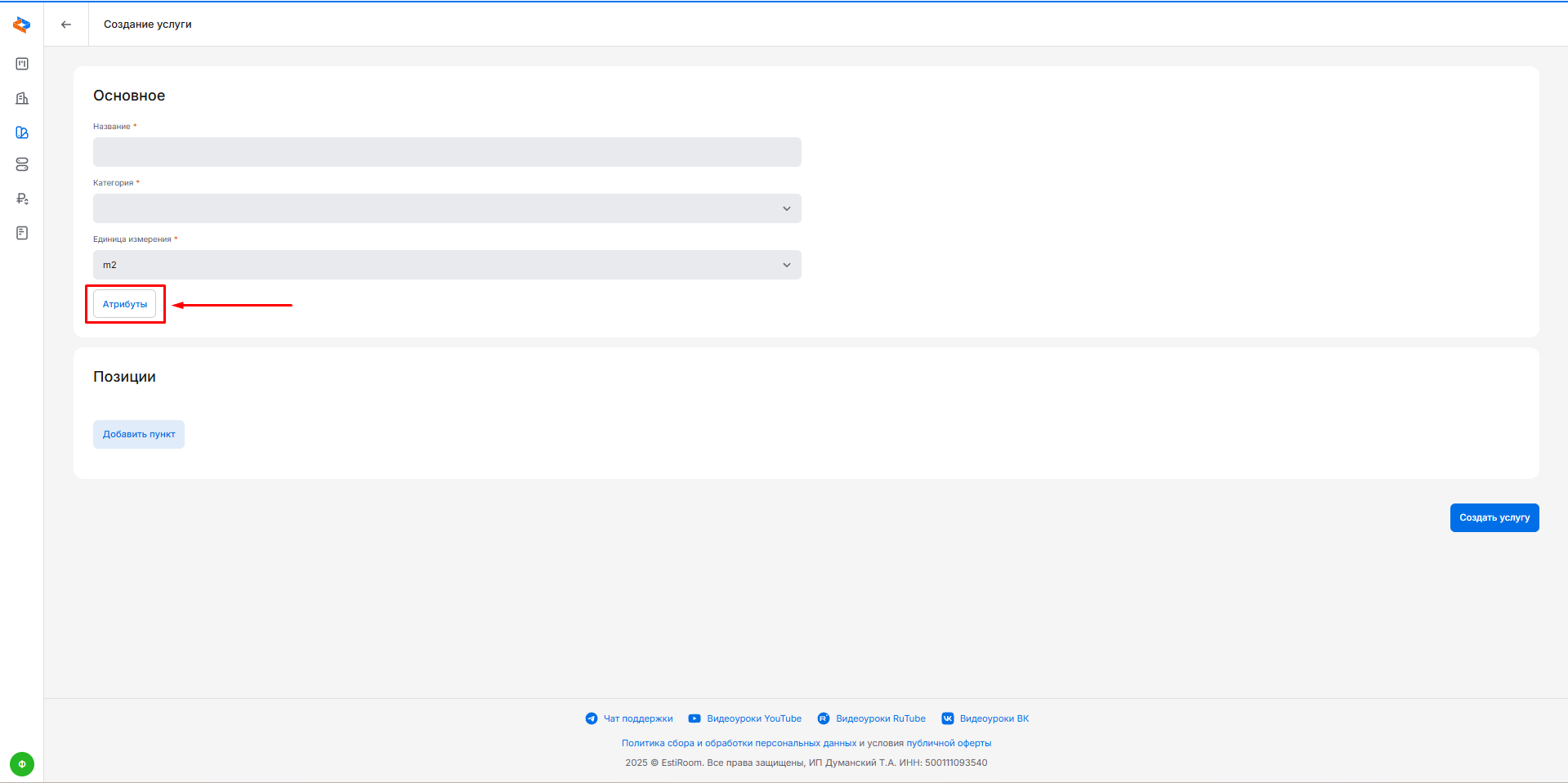Go back using the left arrow
The image size is (1568, 783).
coord(66,25)
